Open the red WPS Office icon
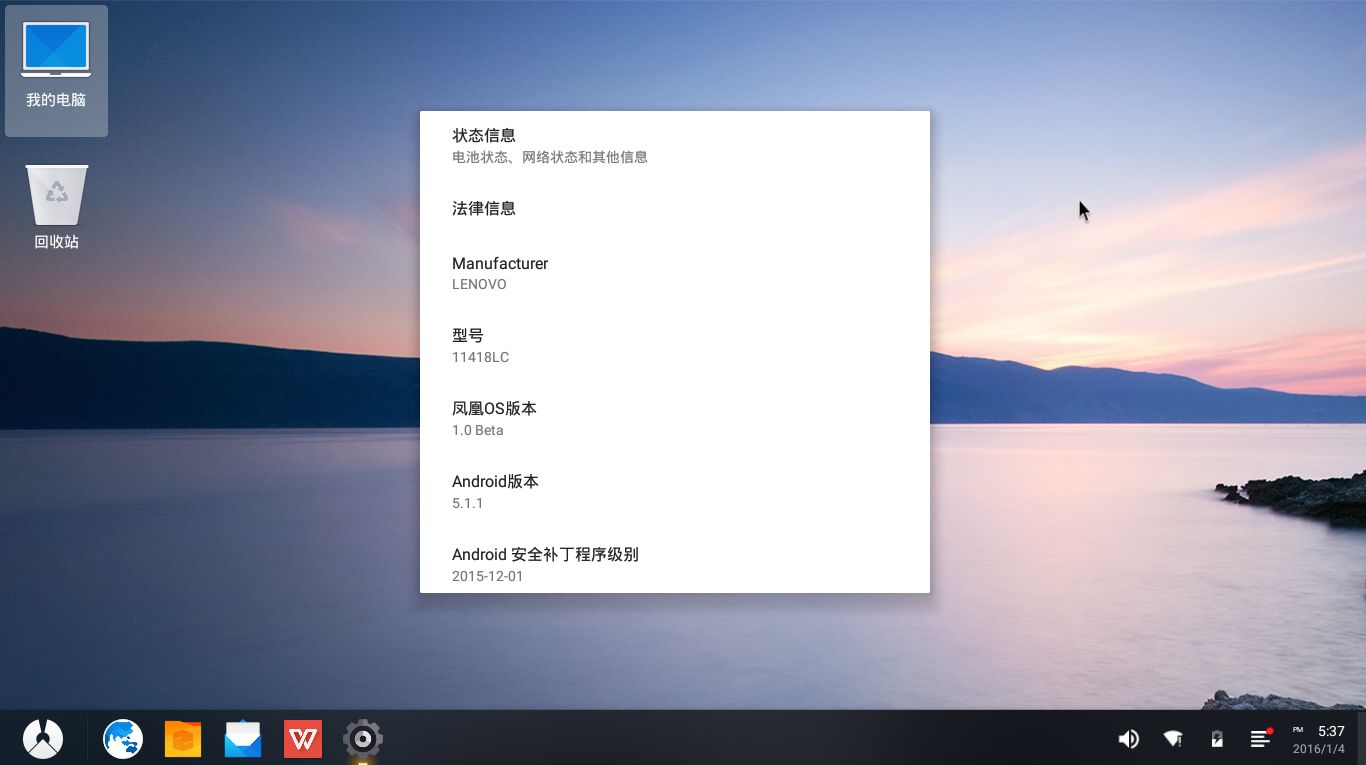This screenshot has width=1366, height=765. 303,739
